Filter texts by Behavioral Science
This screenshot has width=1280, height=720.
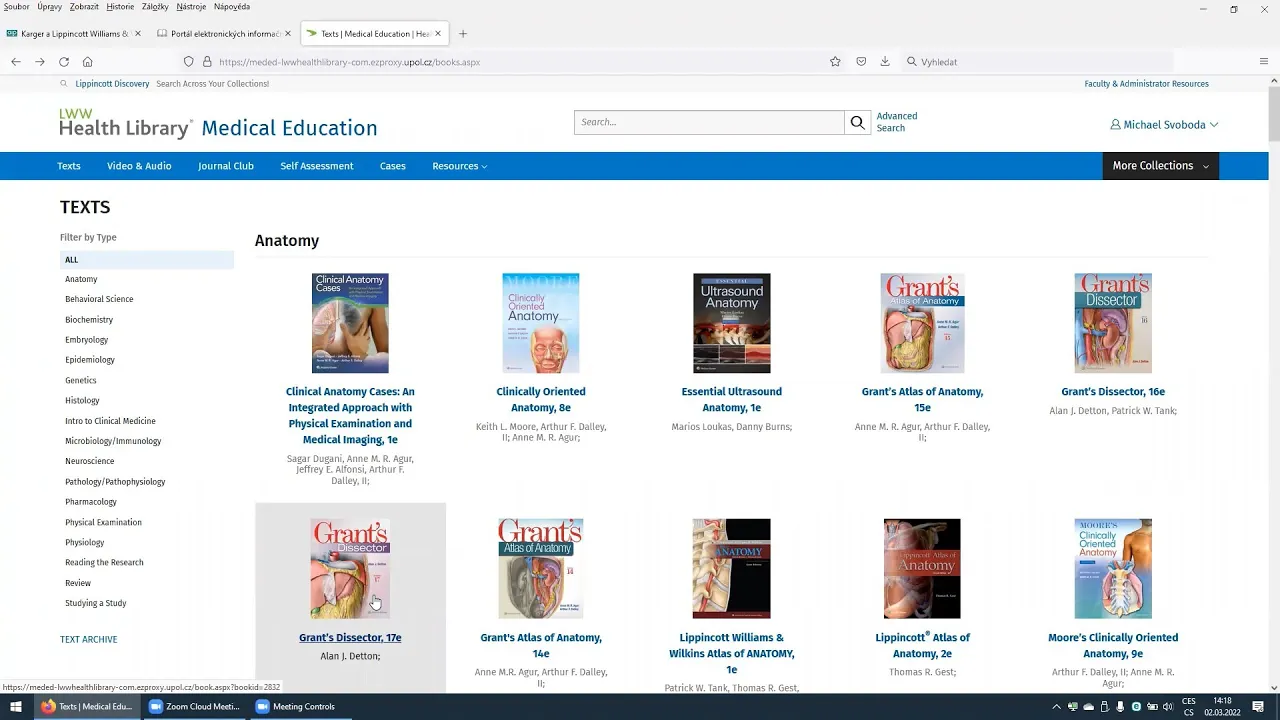[99, 299]
